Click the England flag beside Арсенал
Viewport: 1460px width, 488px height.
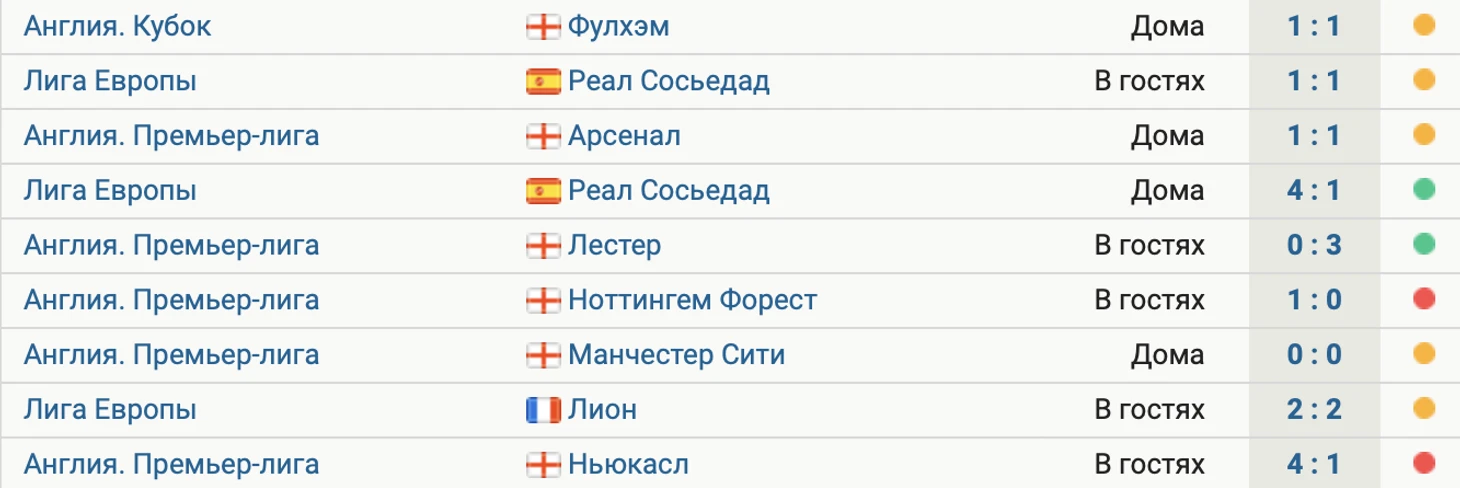tap(543, 136)
